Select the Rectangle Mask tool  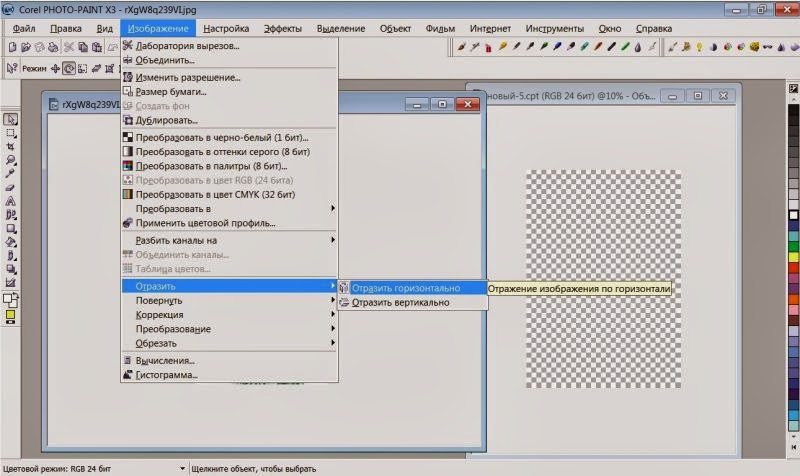click(11, 133)
